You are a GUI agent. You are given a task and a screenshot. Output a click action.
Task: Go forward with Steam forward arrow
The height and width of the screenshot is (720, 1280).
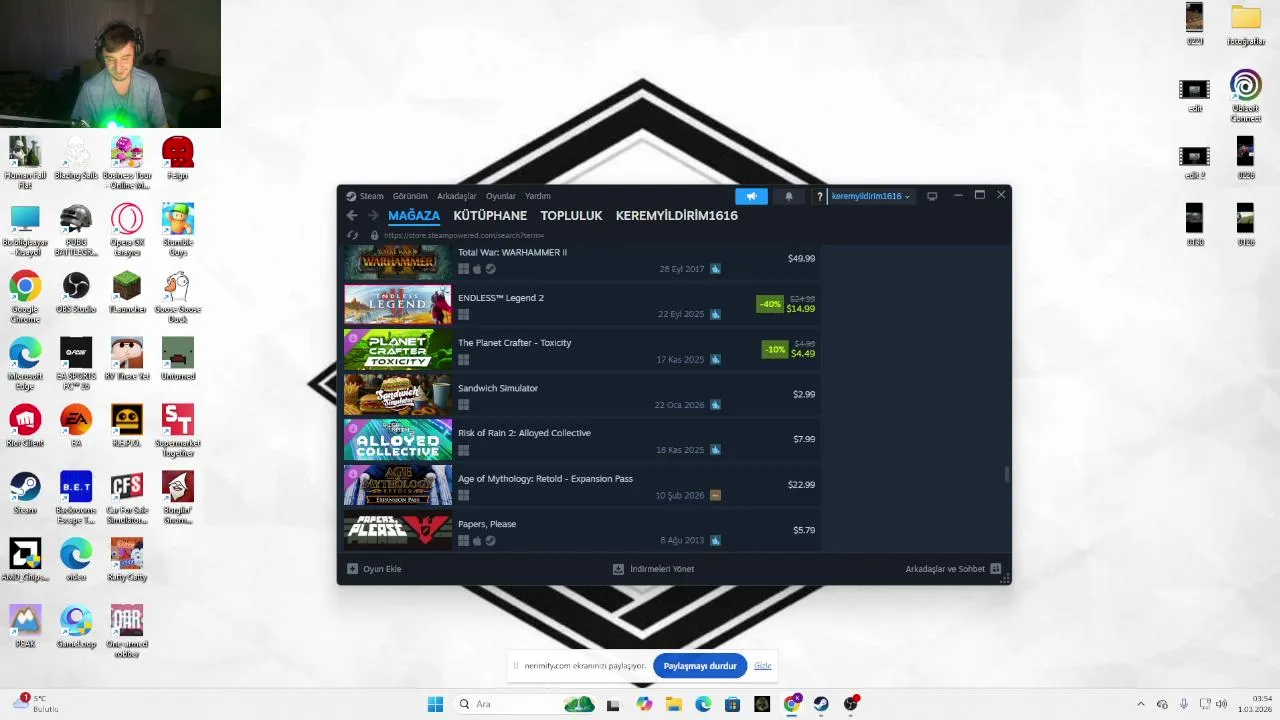(x=372, y=215)
